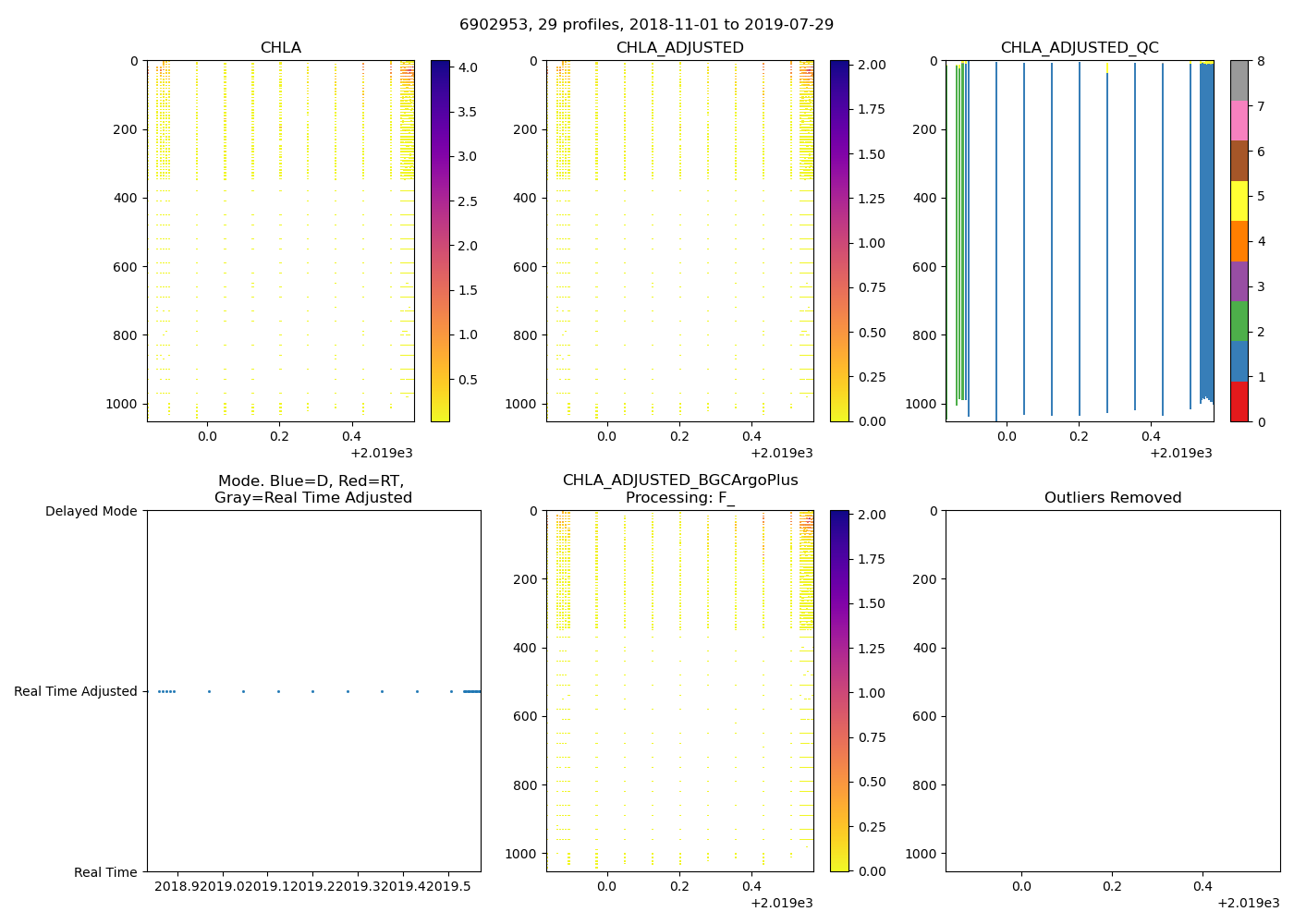
Task: Choose the pink QC colorbar segment
Action: click(x=1239, y=121)
